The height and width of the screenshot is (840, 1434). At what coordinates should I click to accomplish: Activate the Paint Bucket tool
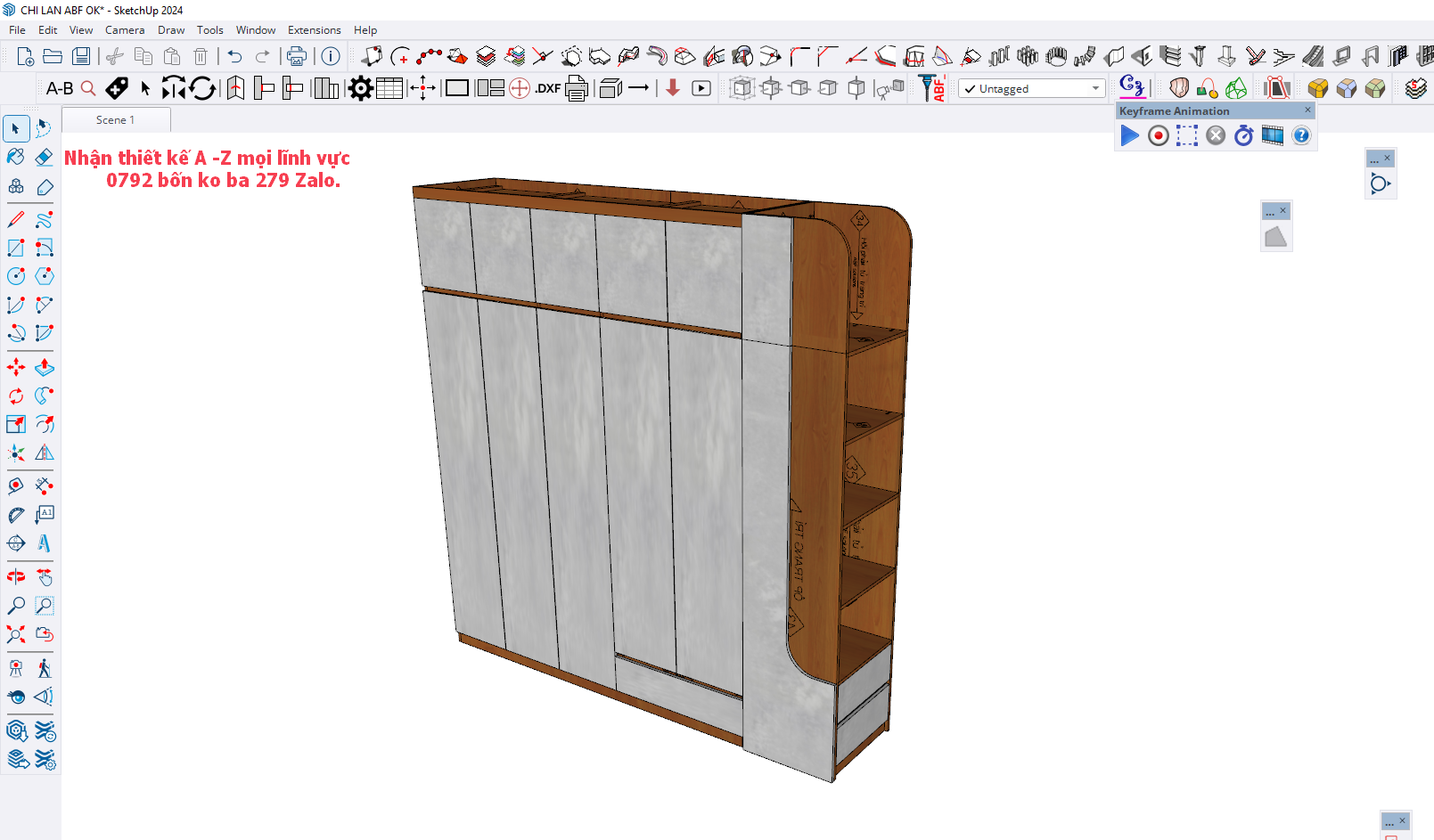16,158
